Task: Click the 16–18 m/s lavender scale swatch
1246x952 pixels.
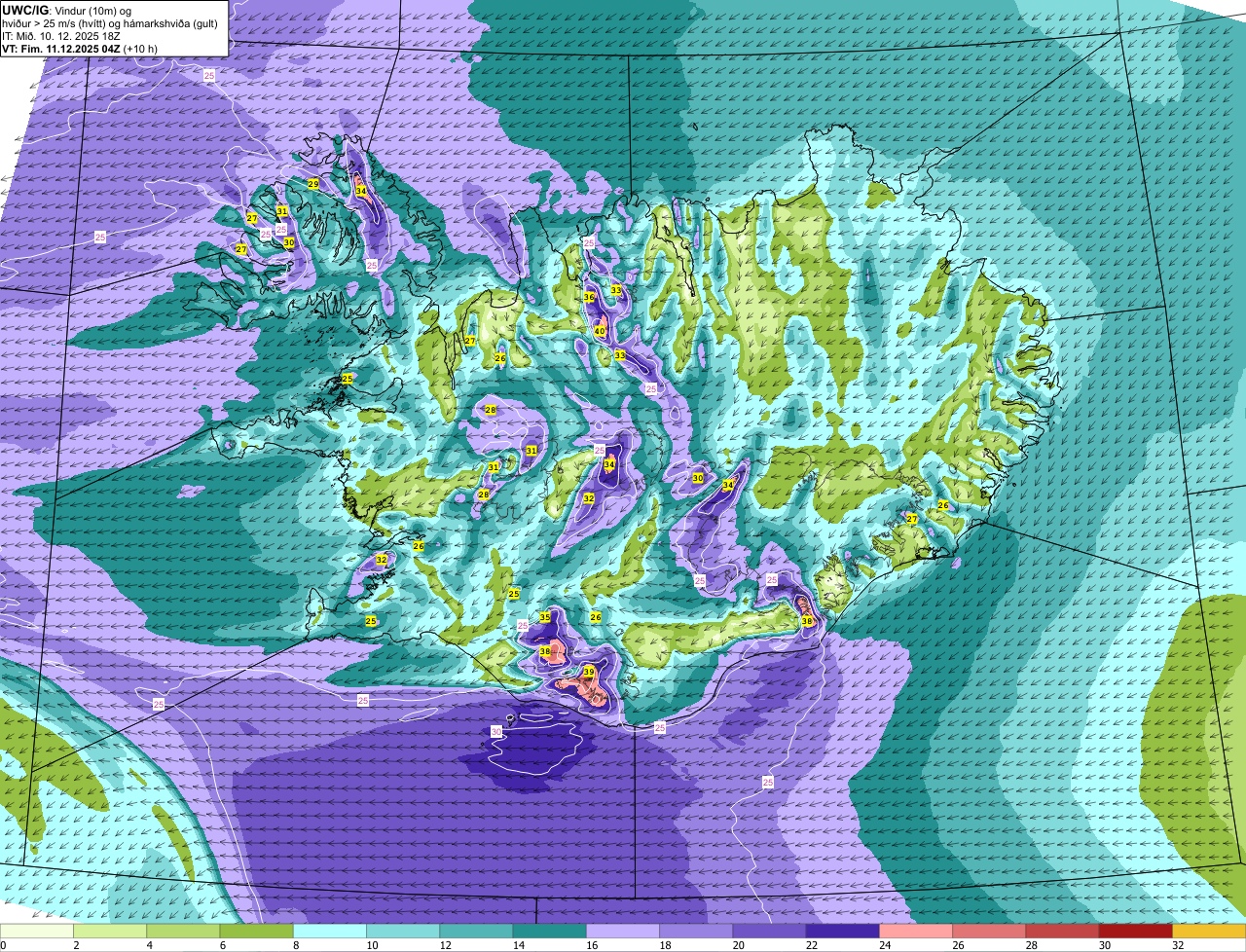Action: pyautogui.click(x=623, y=931)
